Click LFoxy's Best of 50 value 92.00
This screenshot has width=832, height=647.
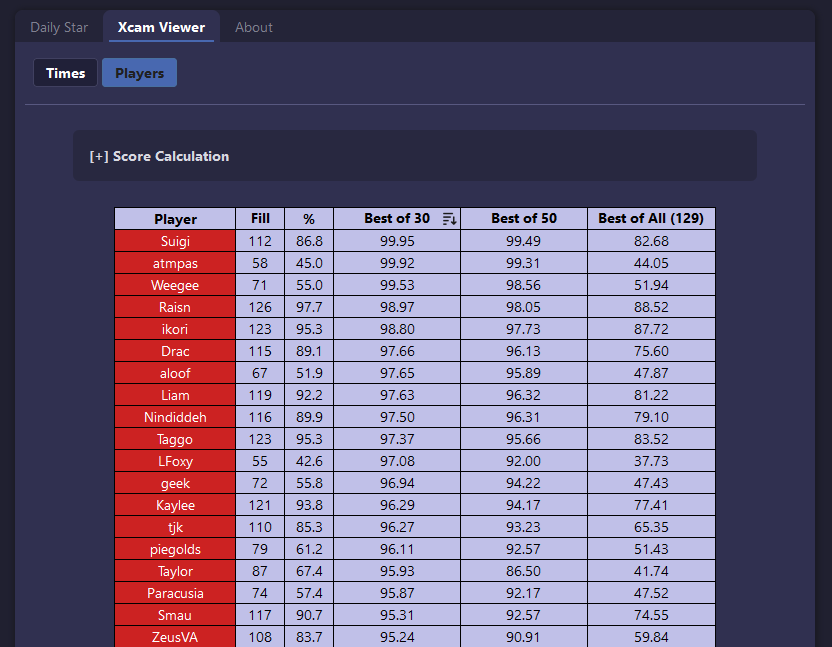tap(524, 461)
